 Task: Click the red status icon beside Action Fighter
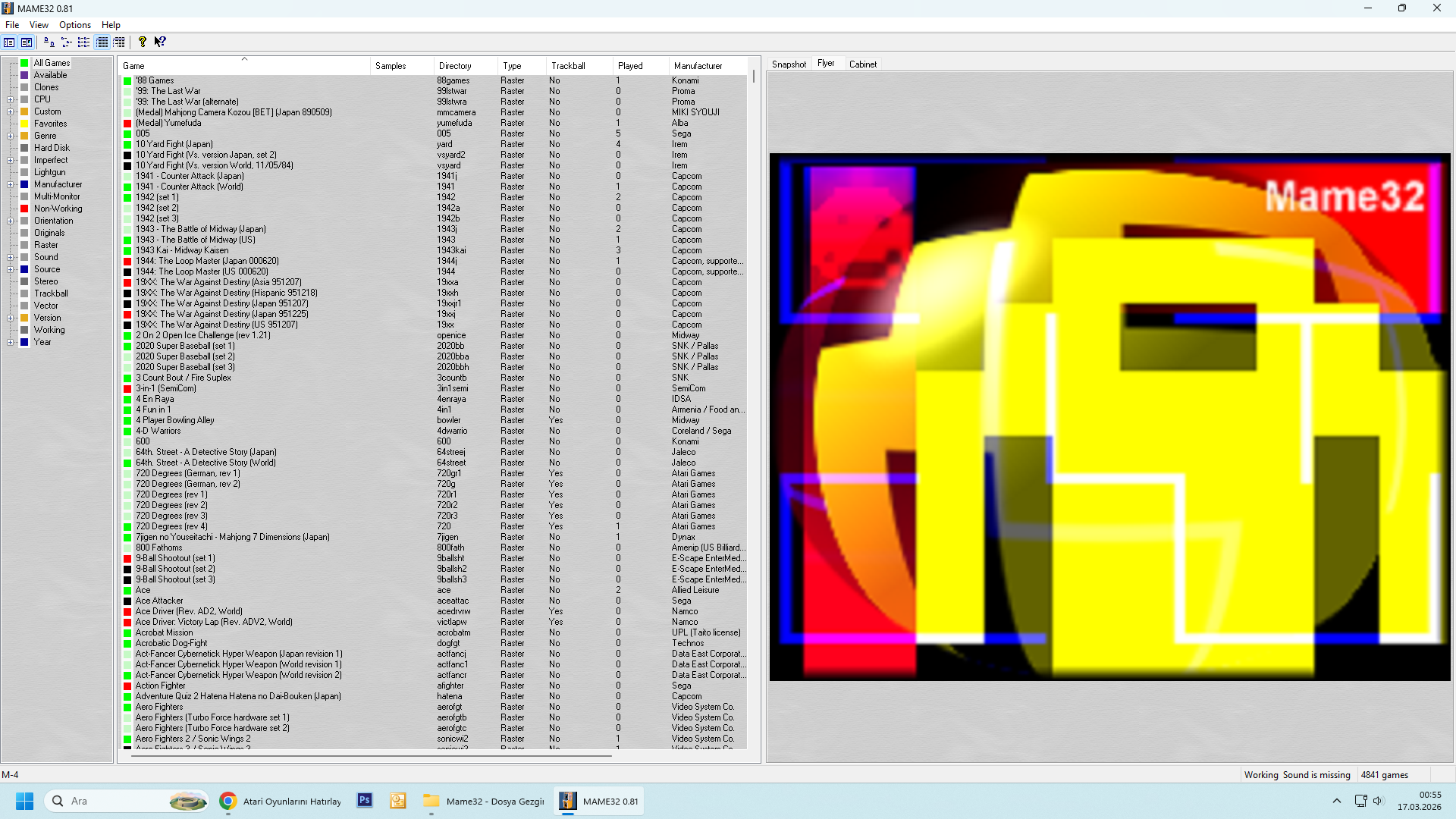[127, 686]
